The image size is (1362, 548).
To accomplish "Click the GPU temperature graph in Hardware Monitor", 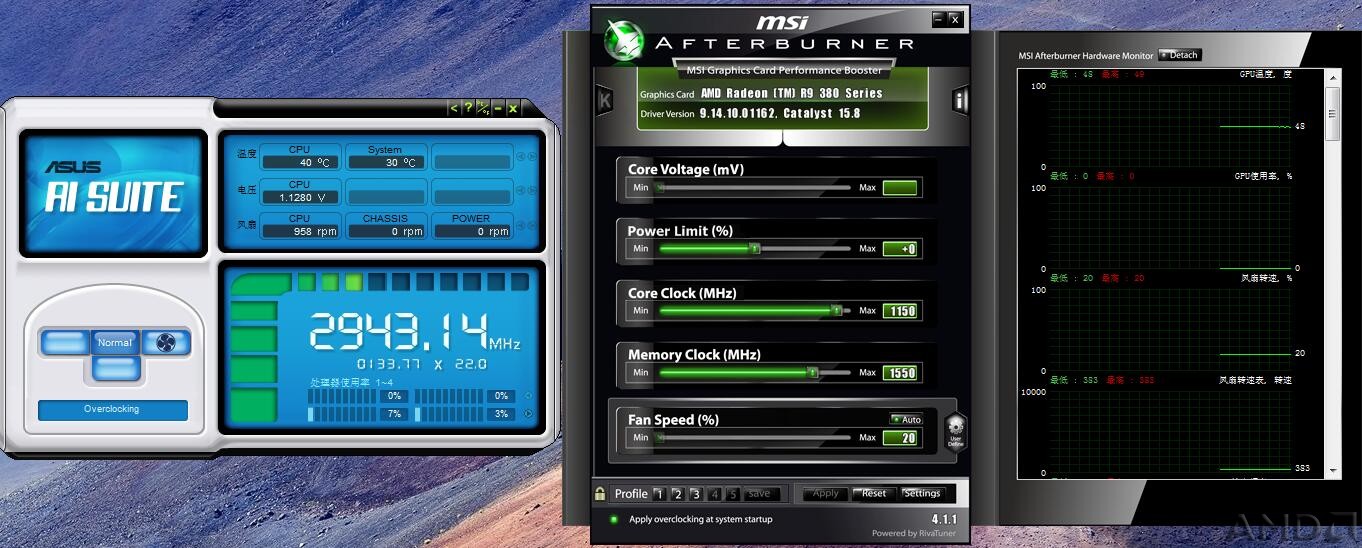I will pos(1170,127).
